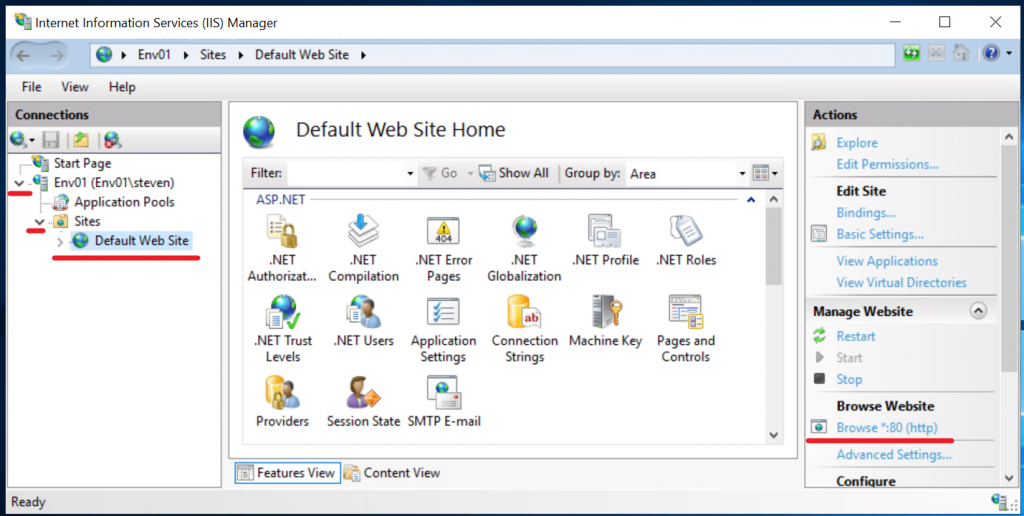This screenshot has height=516, width=1024.
Task: Click the Delete Connection icon in Connections toolbar
Action: (112, 140)
